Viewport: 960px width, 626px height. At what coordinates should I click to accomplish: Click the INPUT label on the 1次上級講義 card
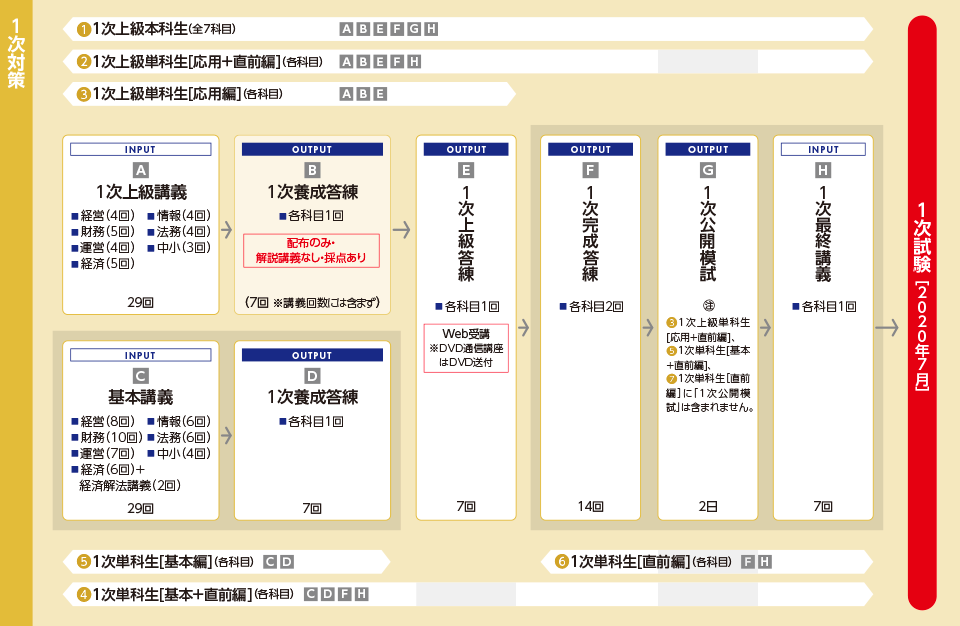click(x=141, y=149)
